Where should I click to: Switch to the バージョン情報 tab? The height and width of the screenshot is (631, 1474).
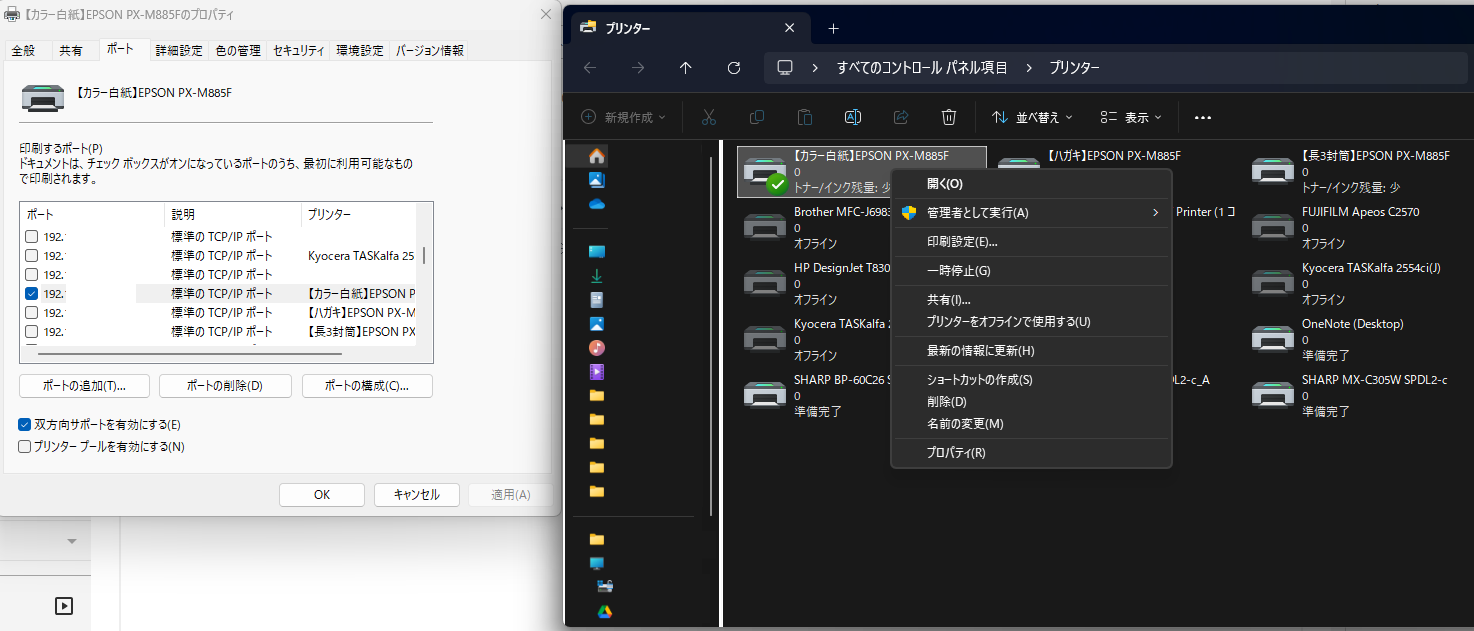430,50
